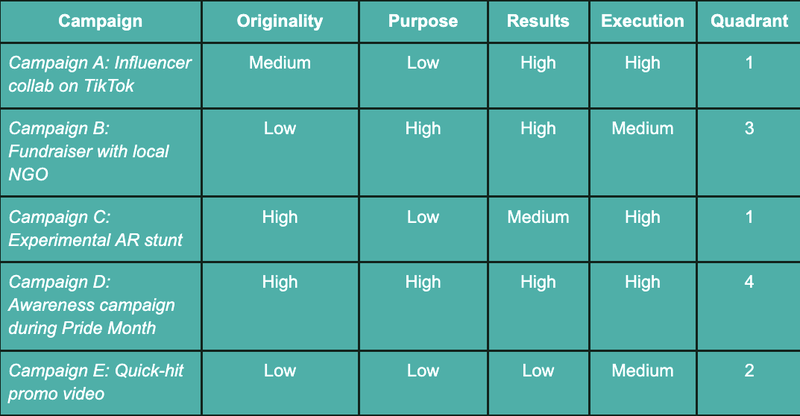The image size is (800, 416).
Task: Select the Results column header
Action: (x=538, y=21)
